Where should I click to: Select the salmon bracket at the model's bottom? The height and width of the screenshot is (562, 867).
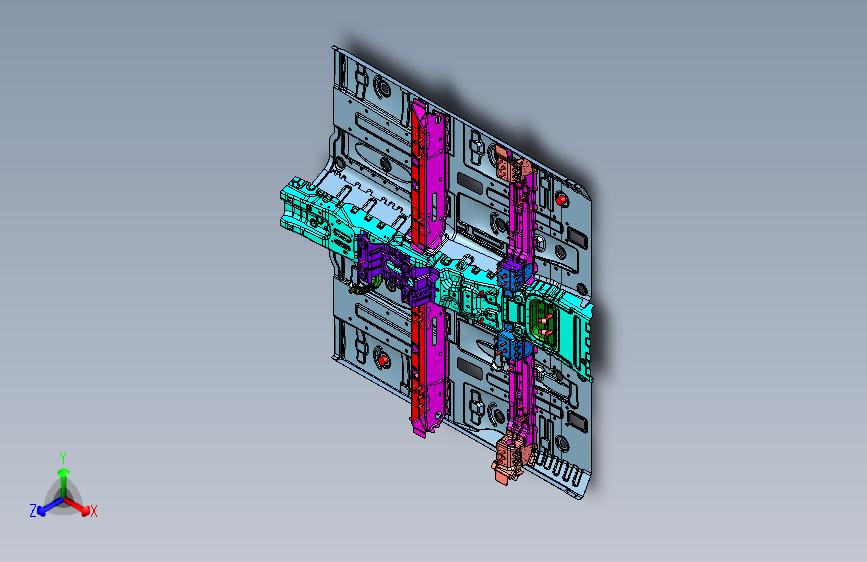coord(511,458)
